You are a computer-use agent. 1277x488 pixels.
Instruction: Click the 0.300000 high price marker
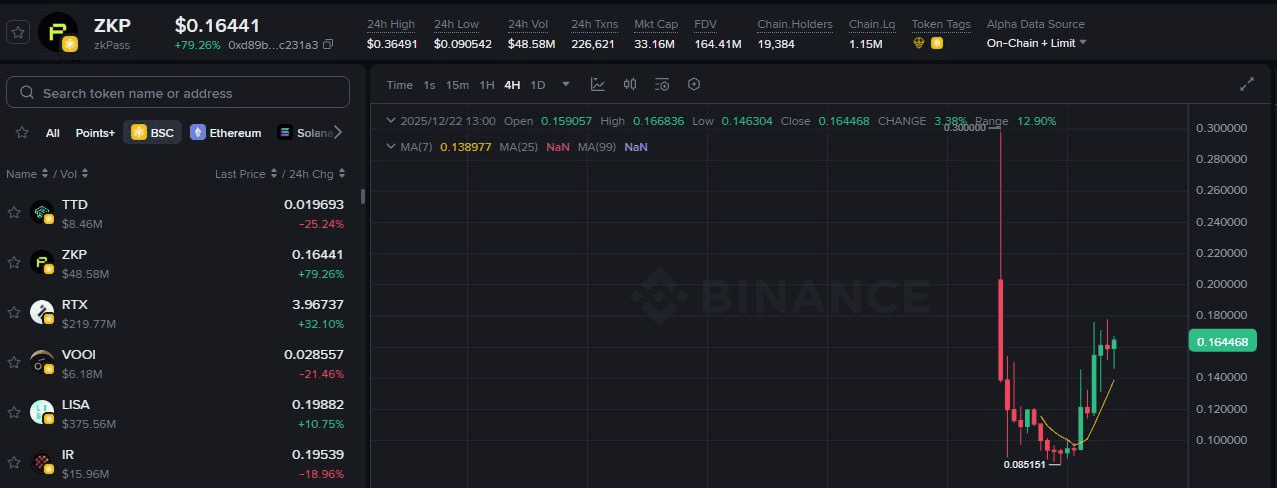point(964,128)
